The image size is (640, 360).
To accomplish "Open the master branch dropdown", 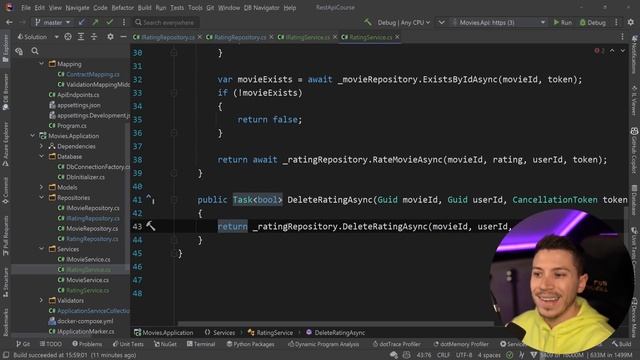I will tap(53, 22).
